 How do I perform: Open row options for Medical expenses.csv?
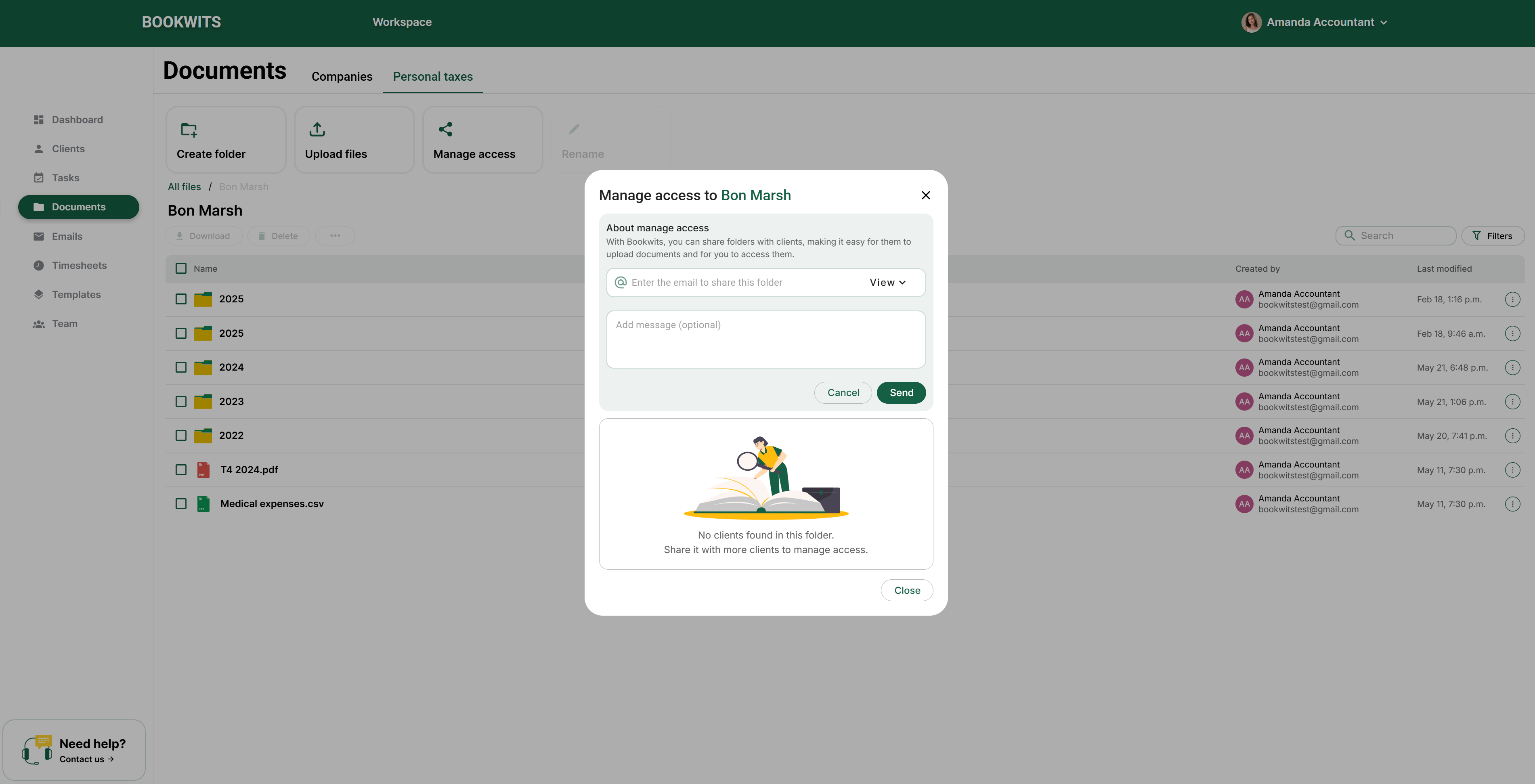tap(1512, 504)
